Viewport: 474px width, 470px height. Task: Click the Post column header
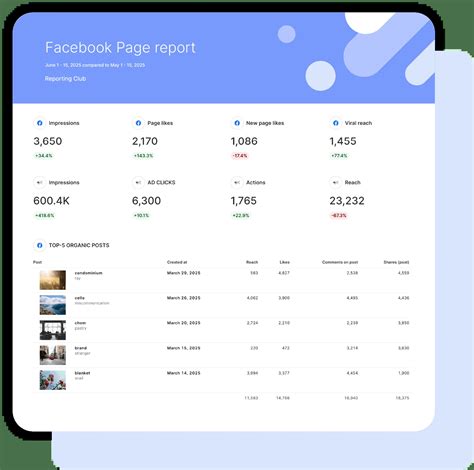pos(37,262)
